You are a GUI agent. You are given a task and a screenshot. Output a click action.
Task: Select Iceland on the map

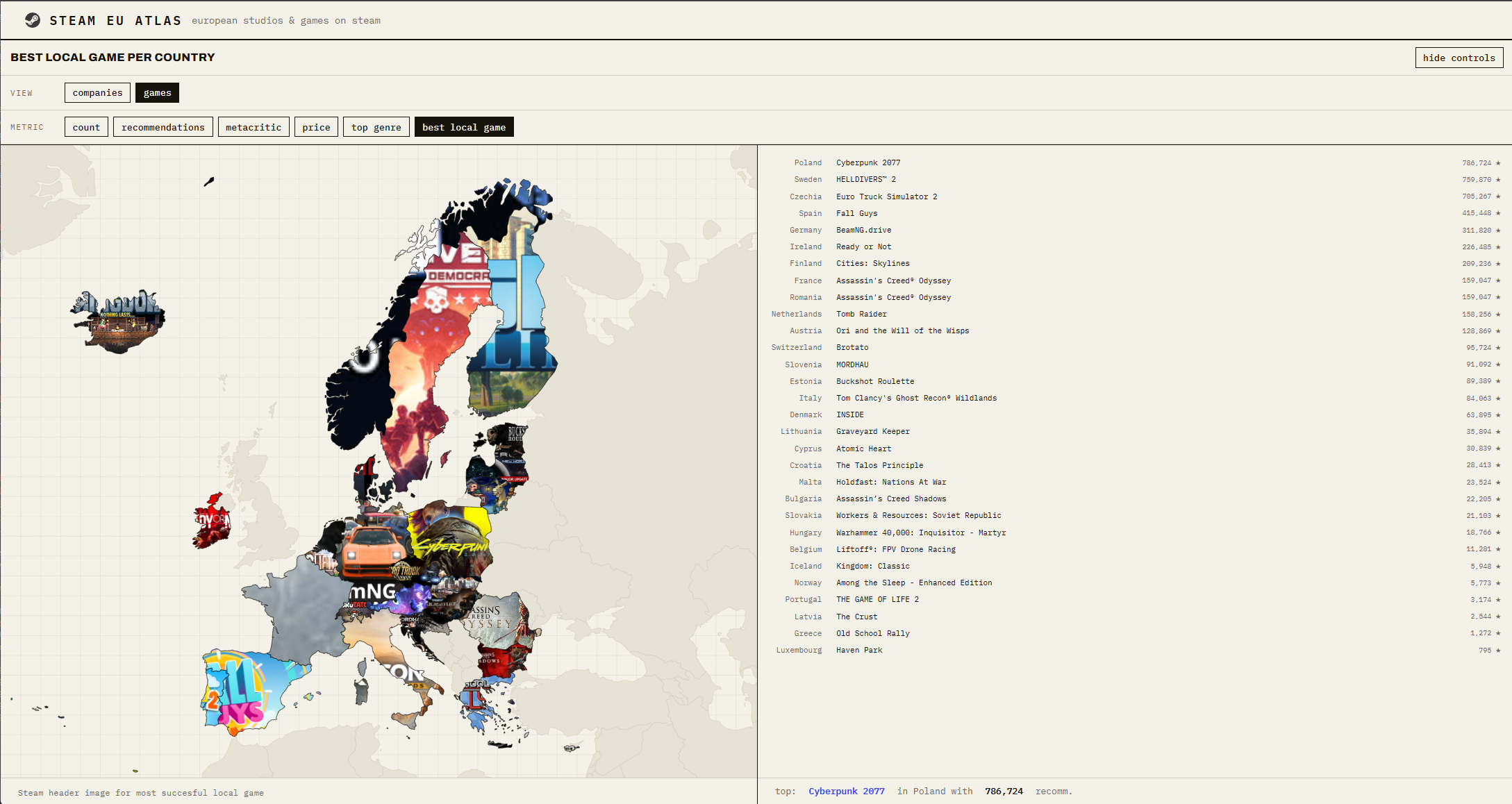[118, 321]
